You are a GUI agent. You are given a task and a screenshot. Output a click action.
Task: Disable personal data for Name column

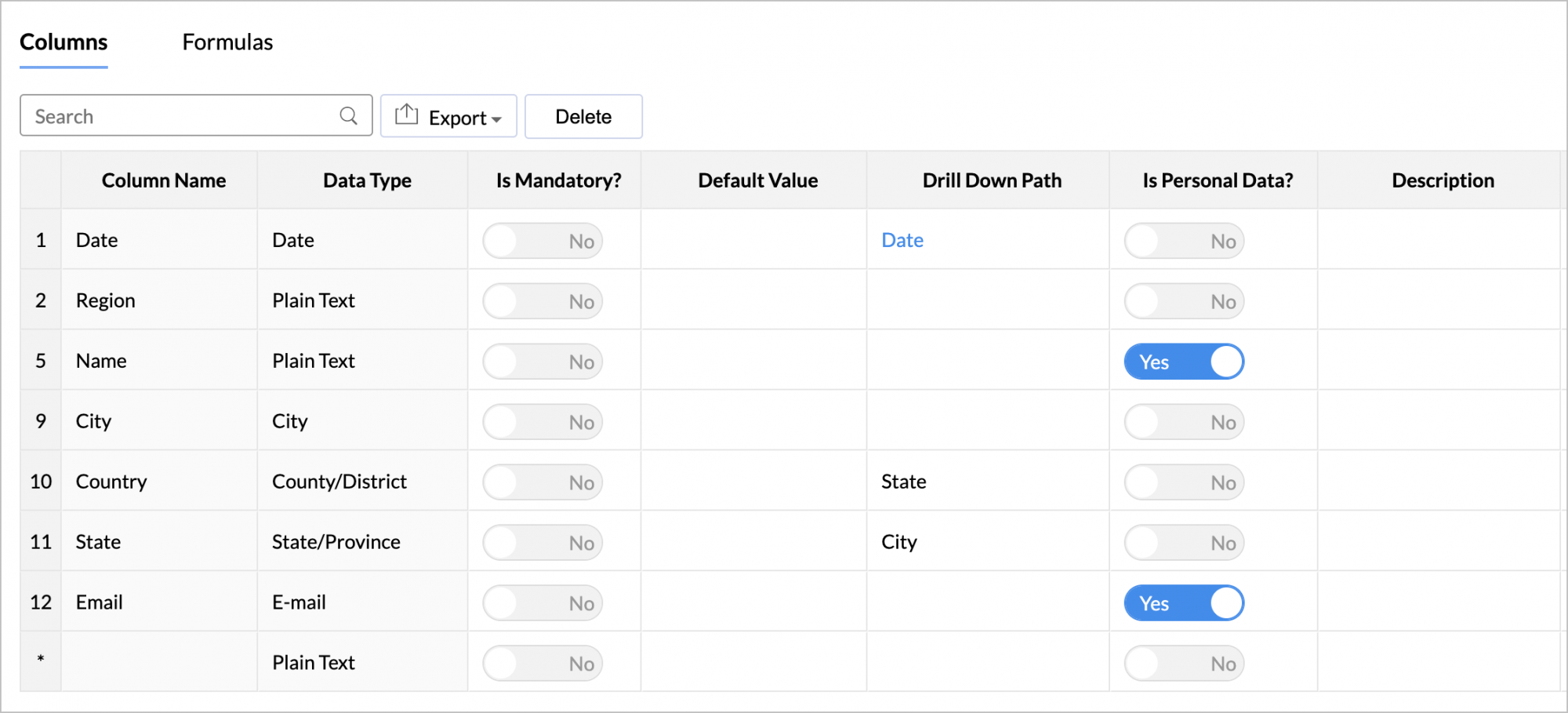pyautogui.click(x=1184, y=362)
